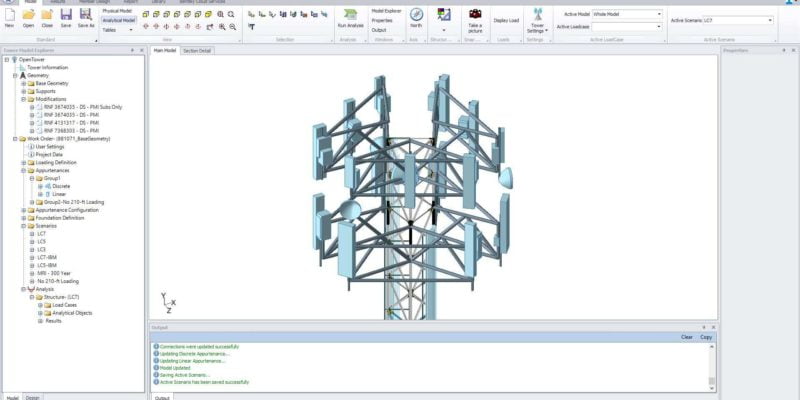Click the North compass icon

coord(416,17)
